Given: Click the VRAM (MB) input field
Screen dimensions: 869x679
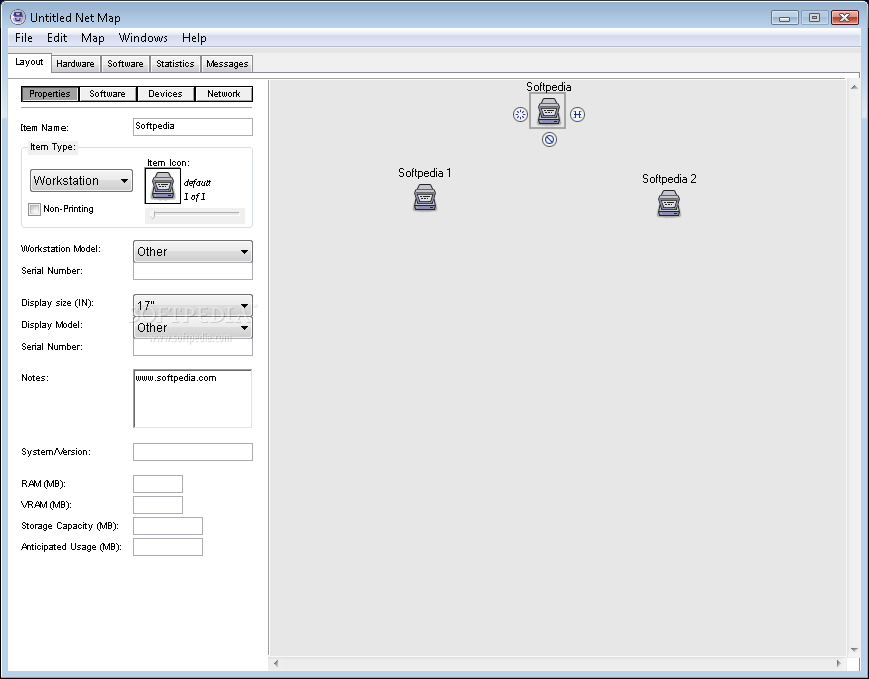Looking at the screenshot, I should [x=158, y=505].
